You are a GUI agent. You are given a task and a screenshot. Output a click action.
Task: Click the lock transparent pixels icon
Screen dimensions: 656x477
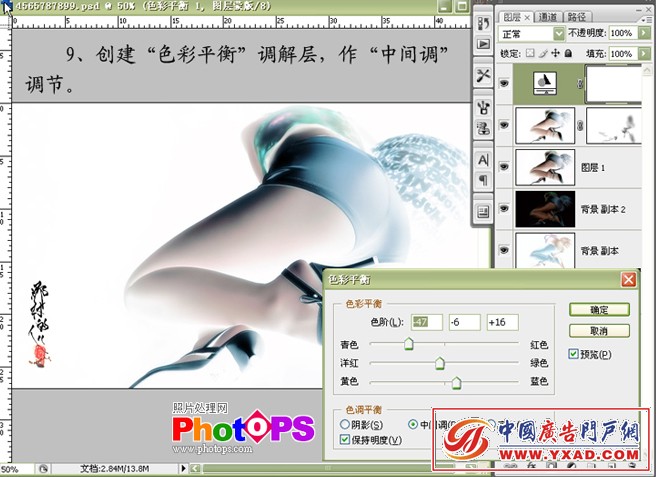(530, 54)
